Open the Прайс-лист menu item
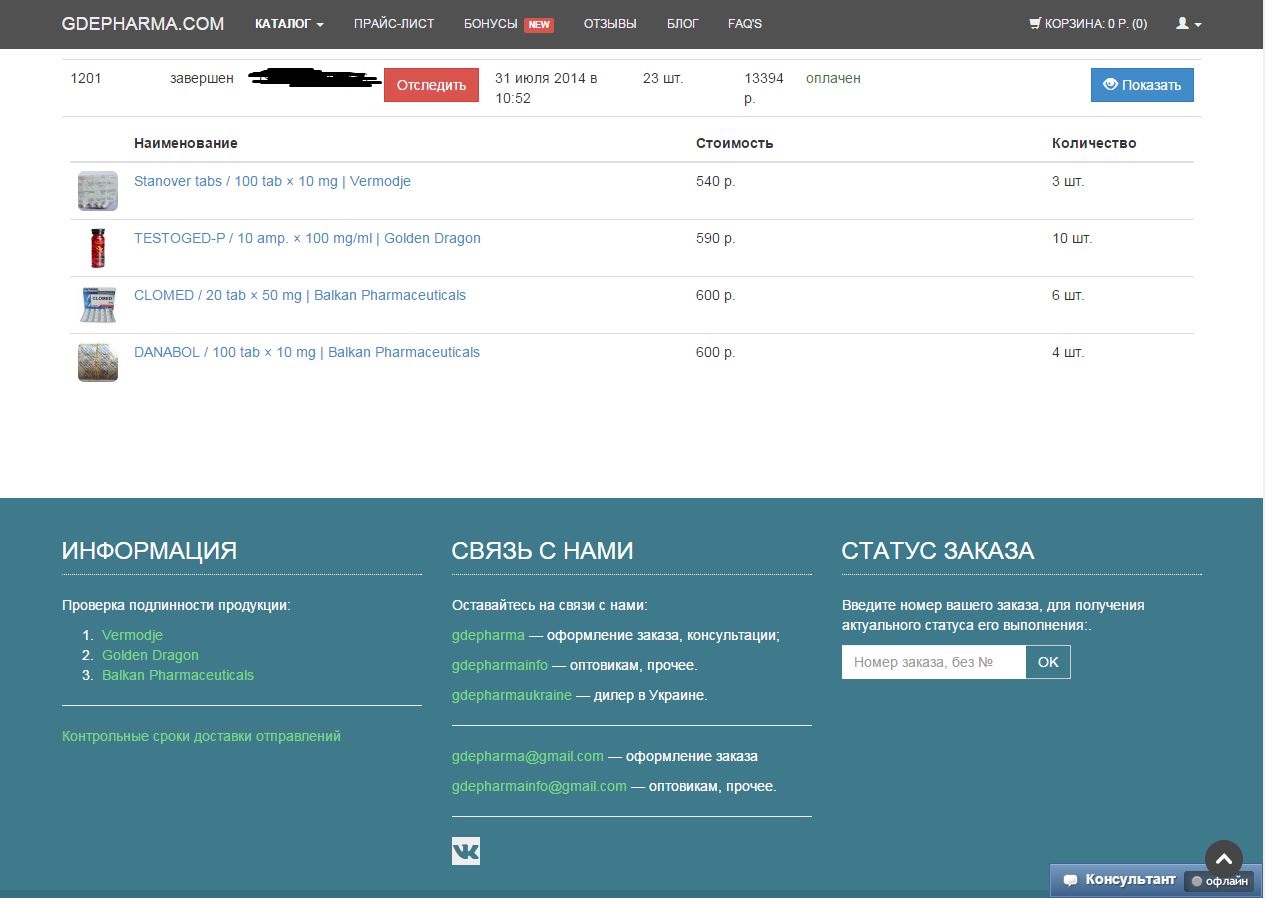This screenshot has height=898, width=1265. tap(394, 24)
